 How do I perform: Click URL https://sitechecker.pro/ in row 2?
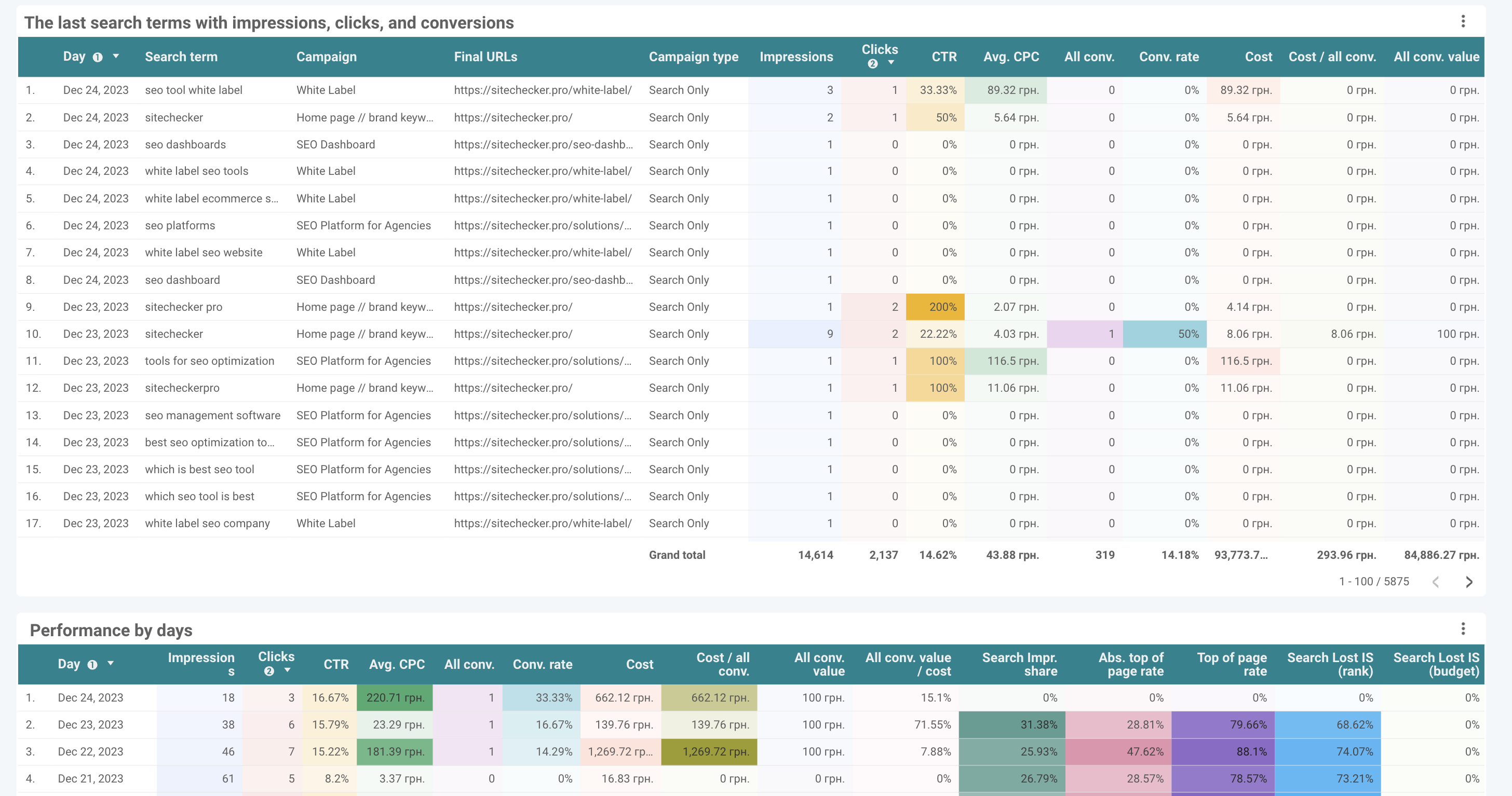[513, 117]
